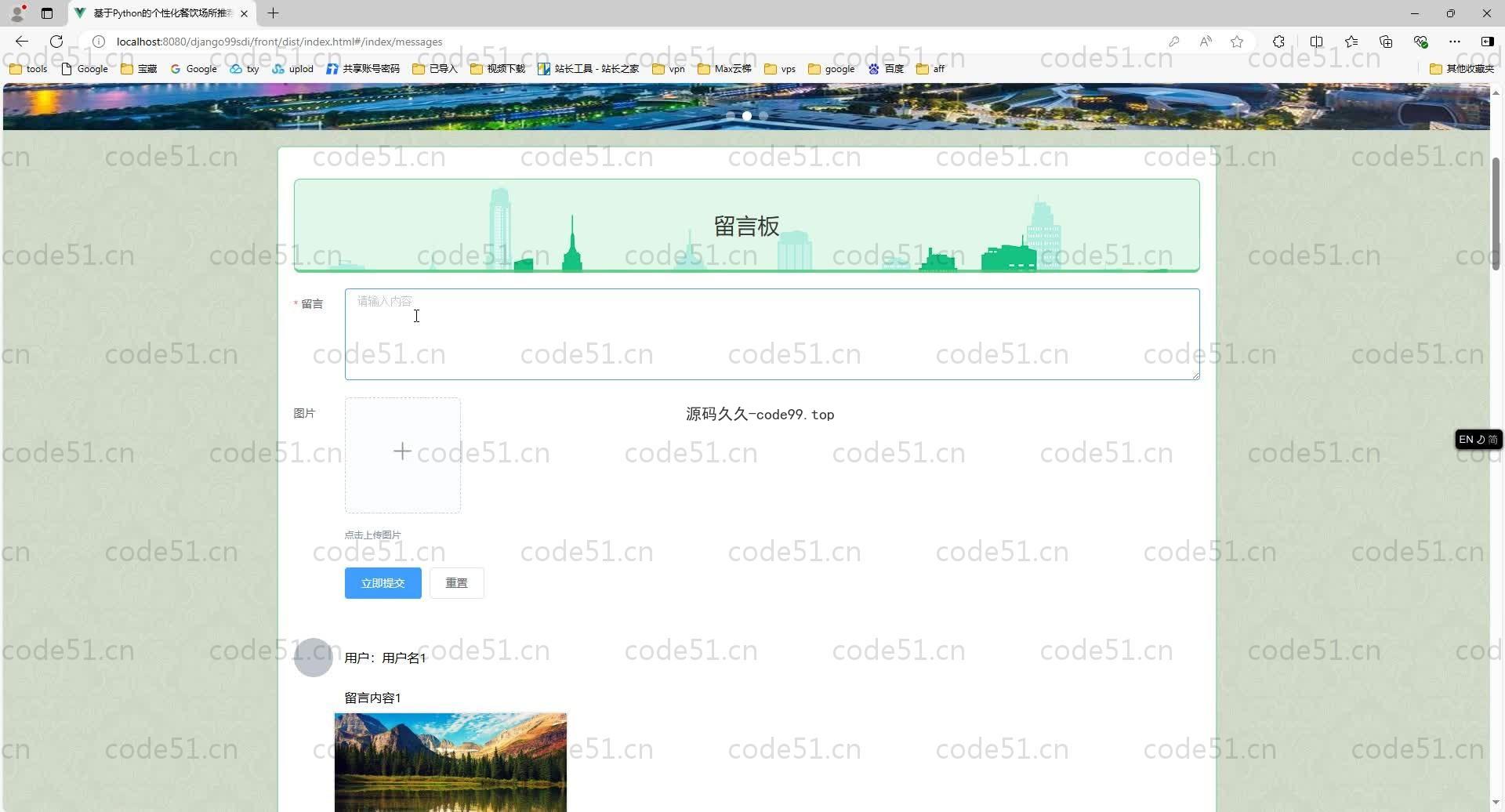Select the Python project browser tab

coord(162,13)
